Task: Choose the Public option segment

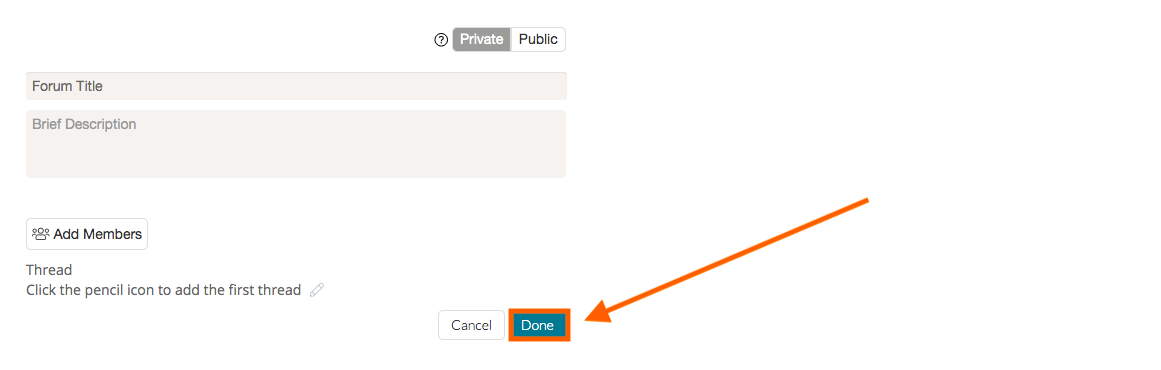Action: coord(538,39)
